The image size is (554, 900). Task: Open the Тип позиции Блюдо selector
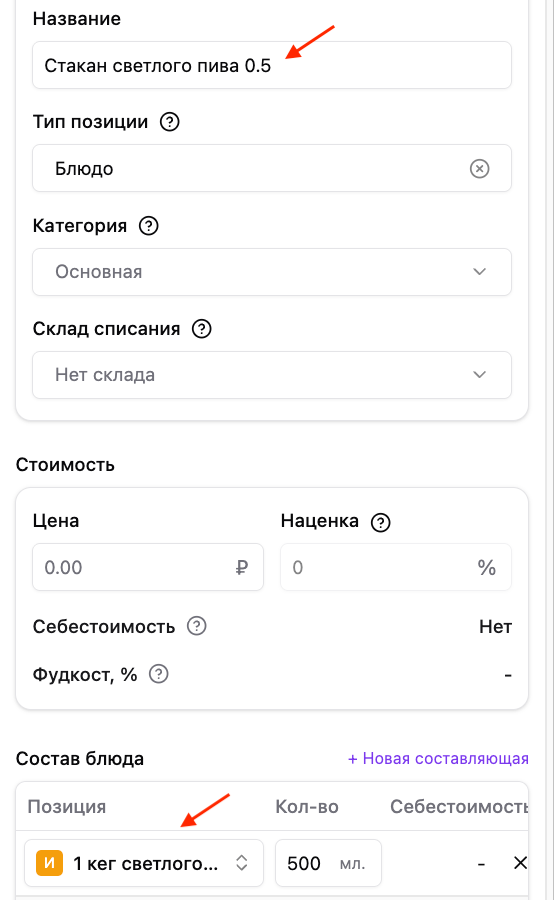(272, 168)
